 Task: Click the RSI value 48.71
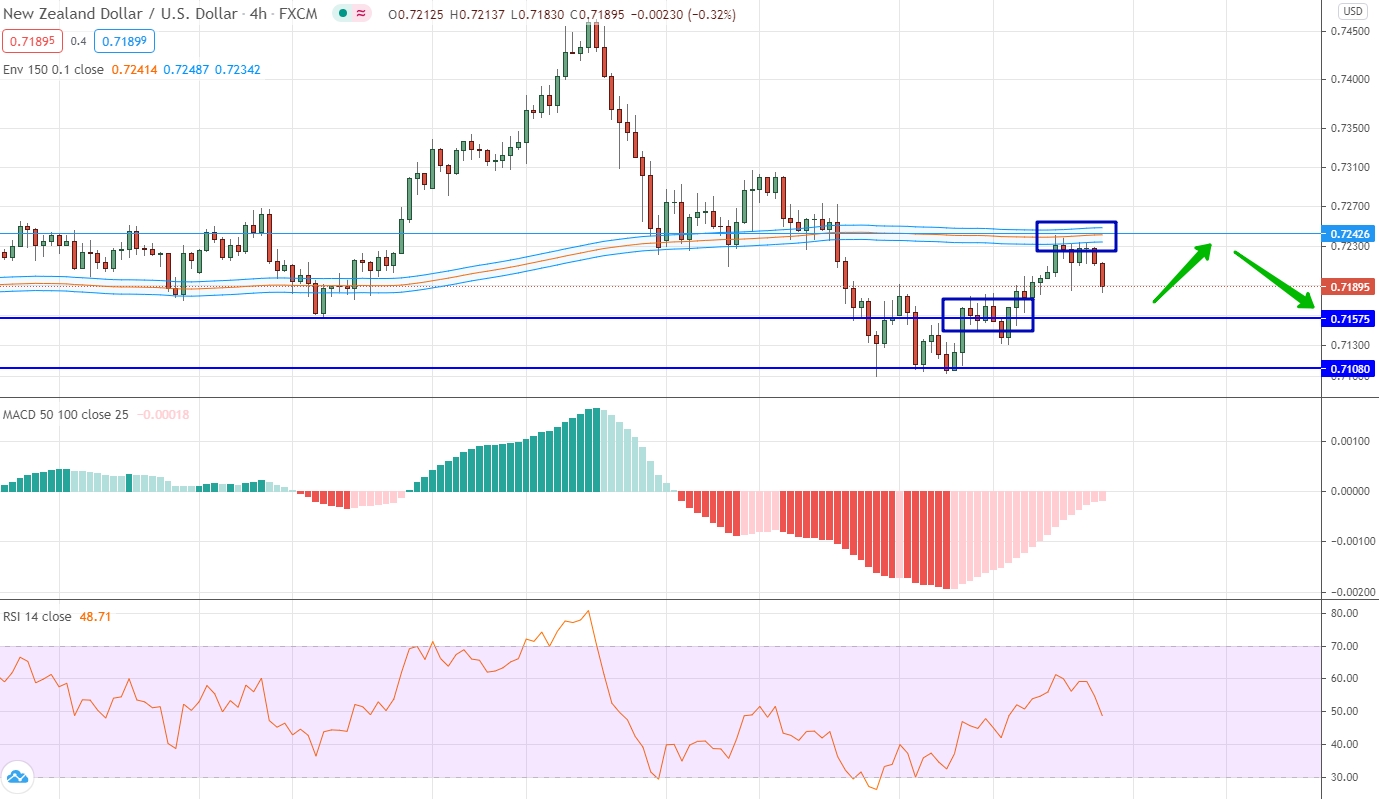click(x=95, y=616)
